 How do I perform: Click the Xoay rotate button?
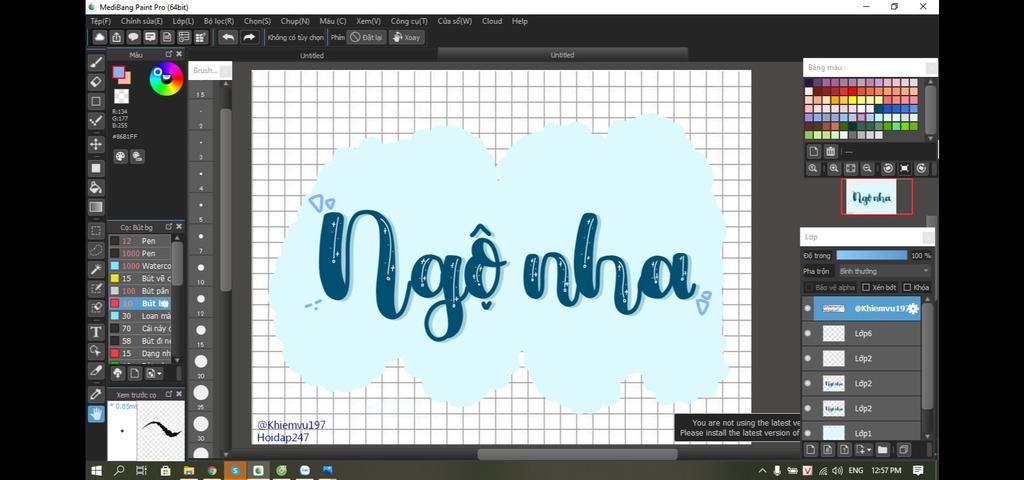tap(406, 37)
